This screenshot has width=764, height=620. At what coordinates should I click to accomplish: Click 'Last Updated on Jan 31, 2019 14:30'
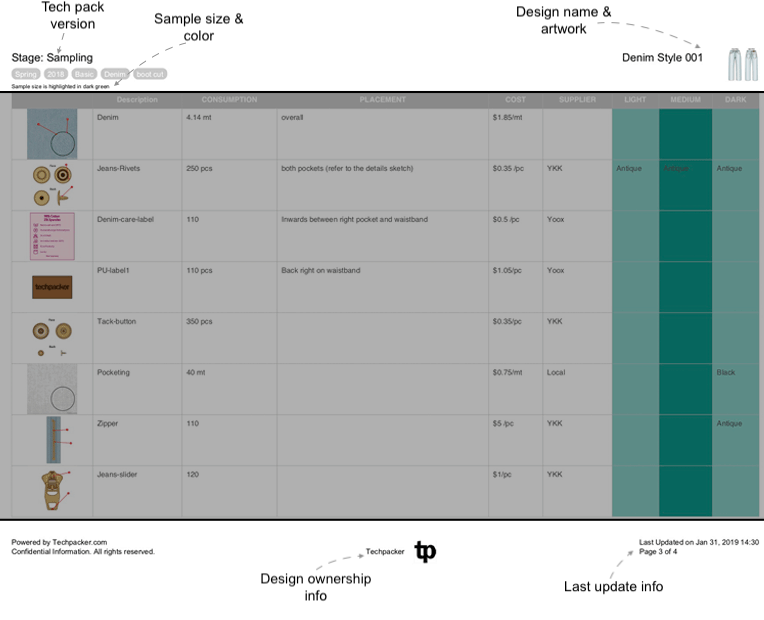[699, 542]
